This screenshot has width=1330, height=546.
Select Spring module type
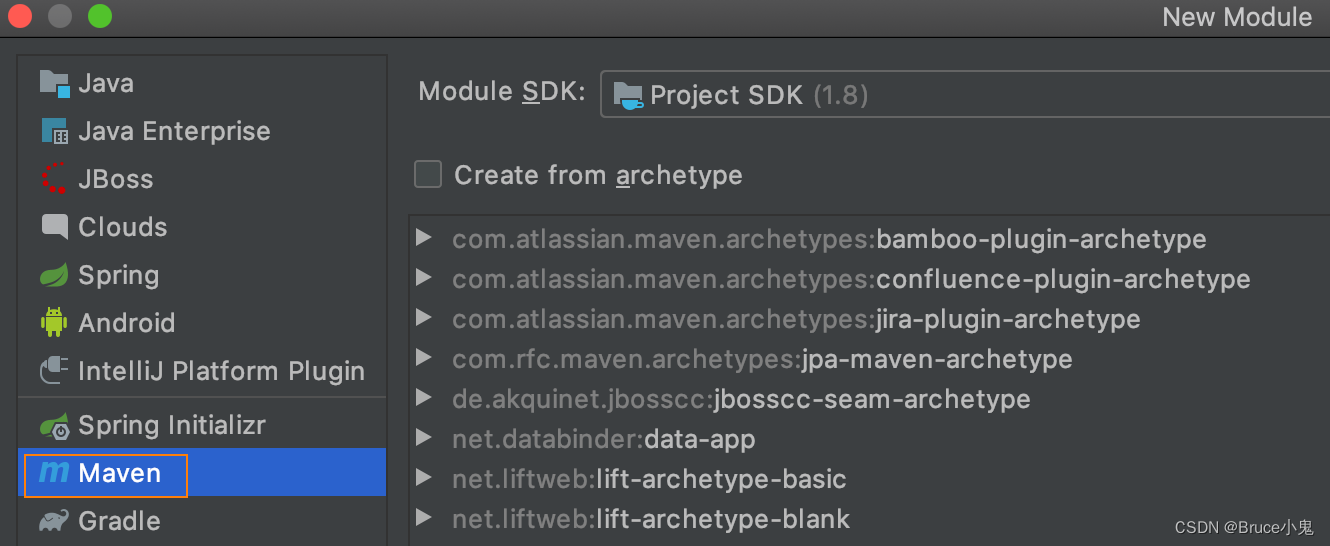click(202, 275)
